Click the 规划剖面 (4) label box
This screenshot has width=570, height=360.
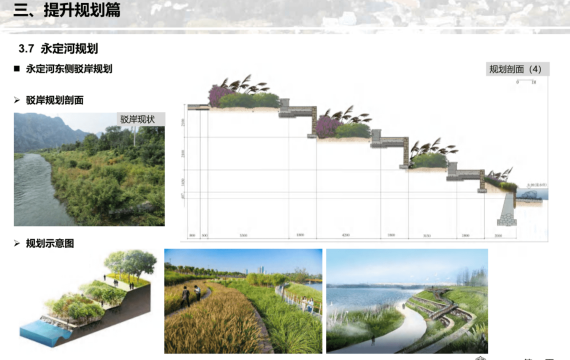518,69
